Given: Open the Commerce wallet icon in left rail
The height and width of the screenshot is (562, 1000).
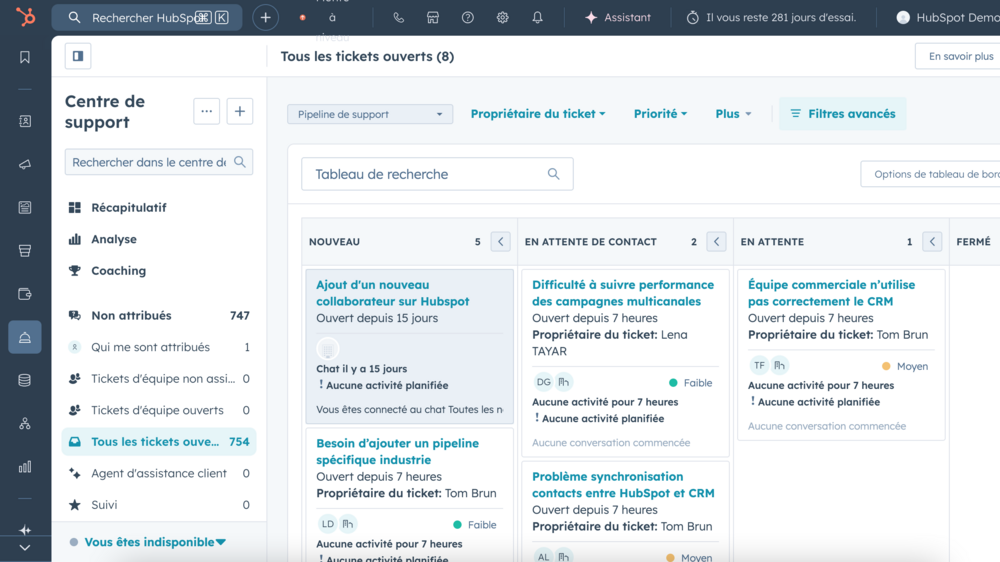Looking at the screenshot, I should pos(25,294).
